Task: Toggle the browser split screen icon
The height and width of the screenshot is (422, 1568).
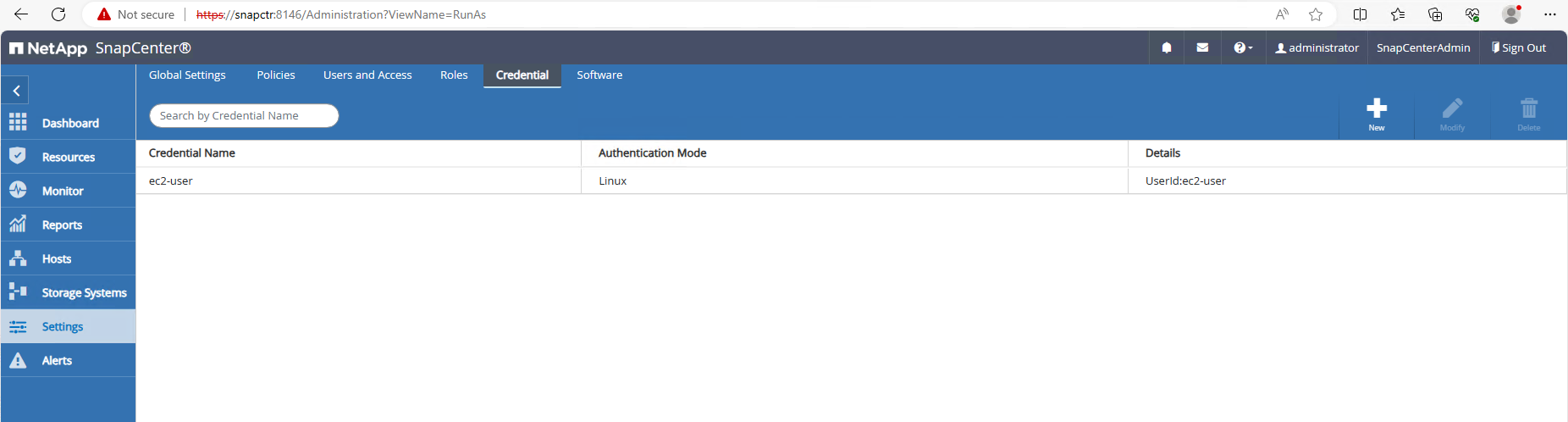Action: tap(1361, 14)
